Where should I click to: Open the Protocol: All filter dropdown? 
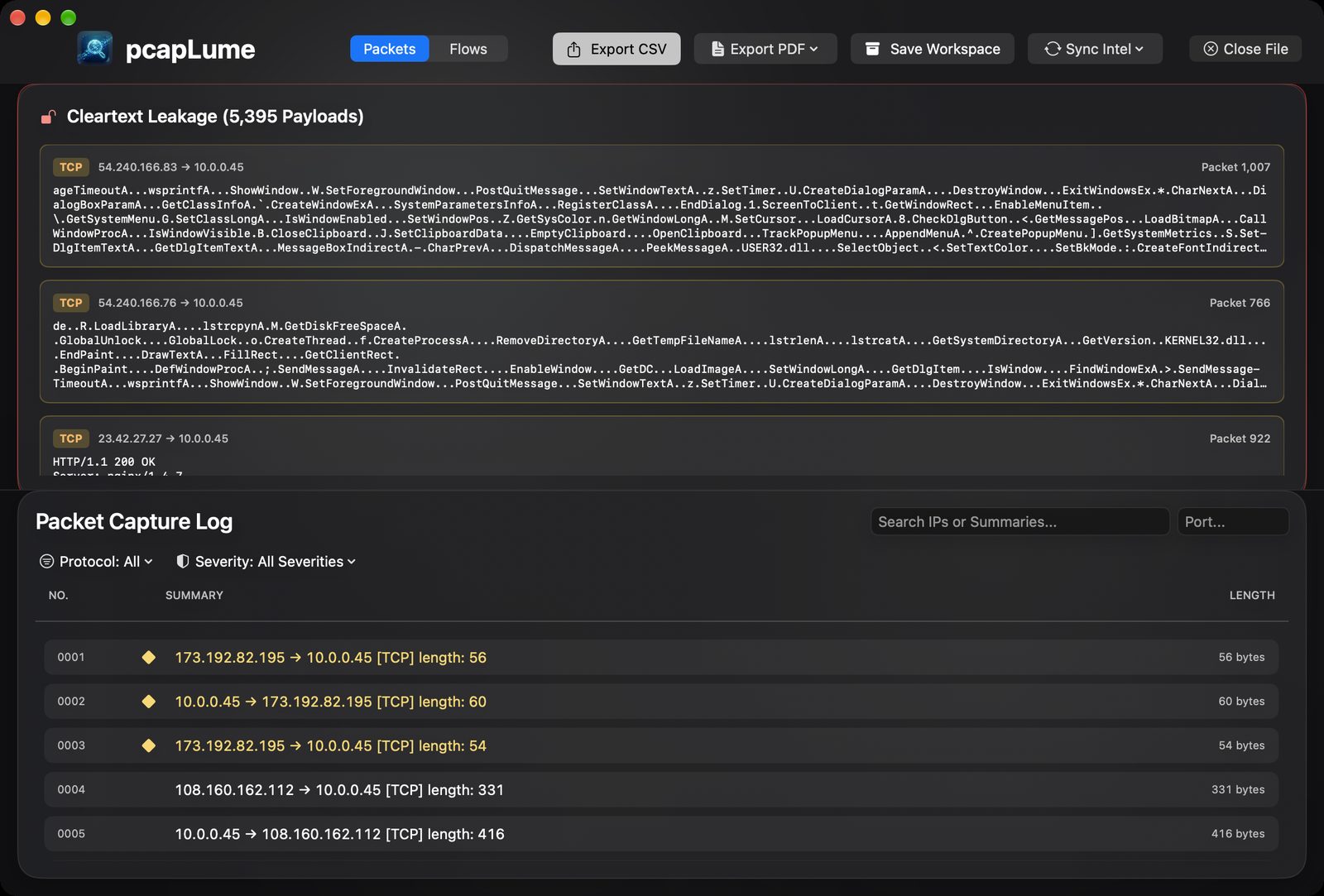97,561
